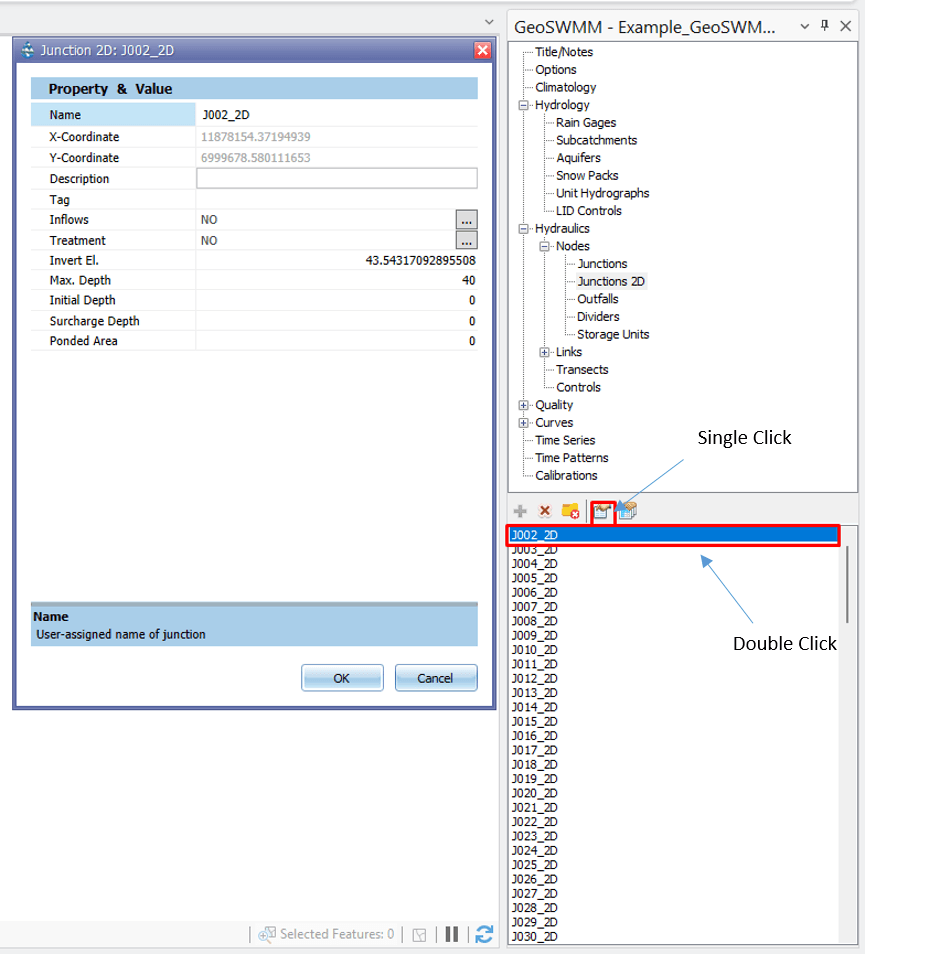Click the OK button

pyautogui.click(x=342, y=677)
